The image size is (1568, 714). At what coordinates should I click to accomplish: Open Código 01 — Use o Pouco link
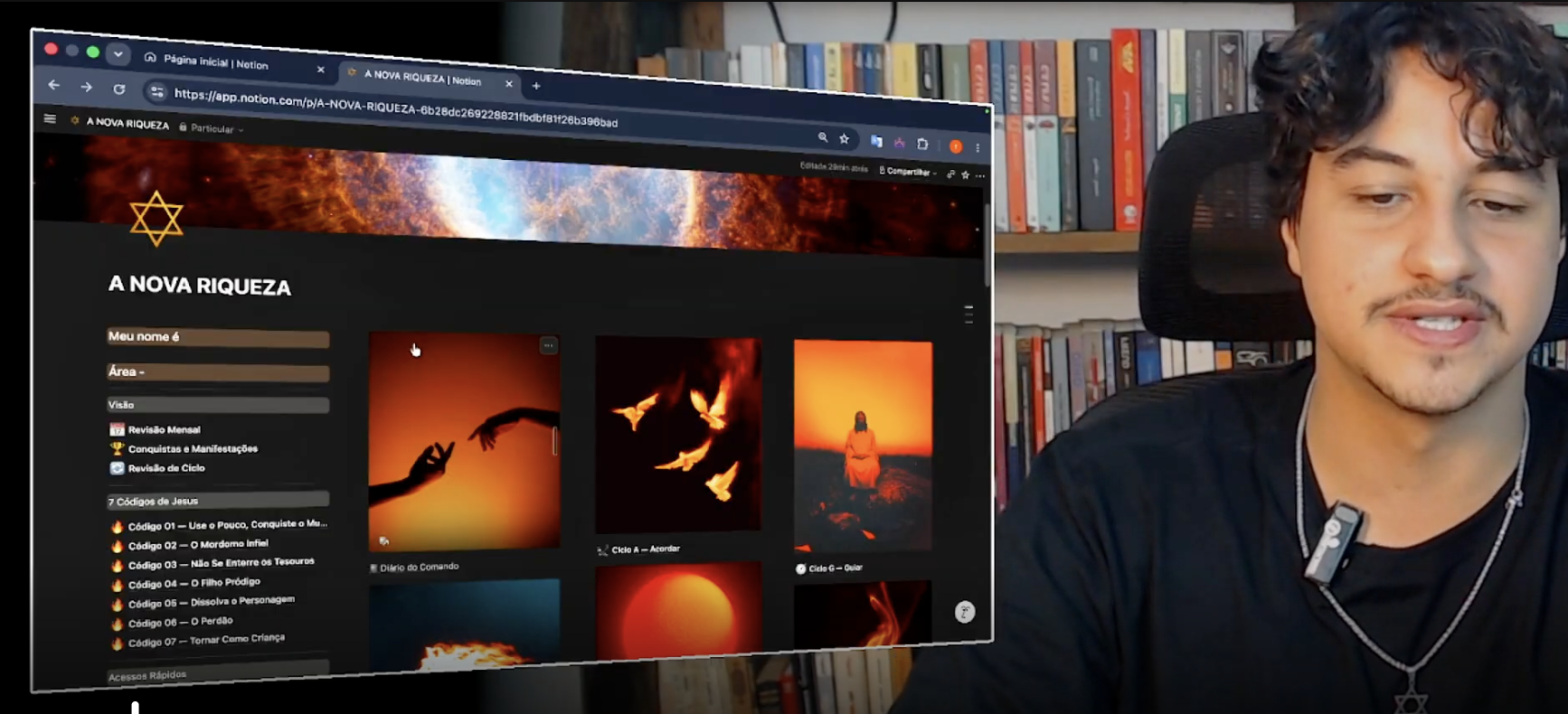click(x=219, y=525)
